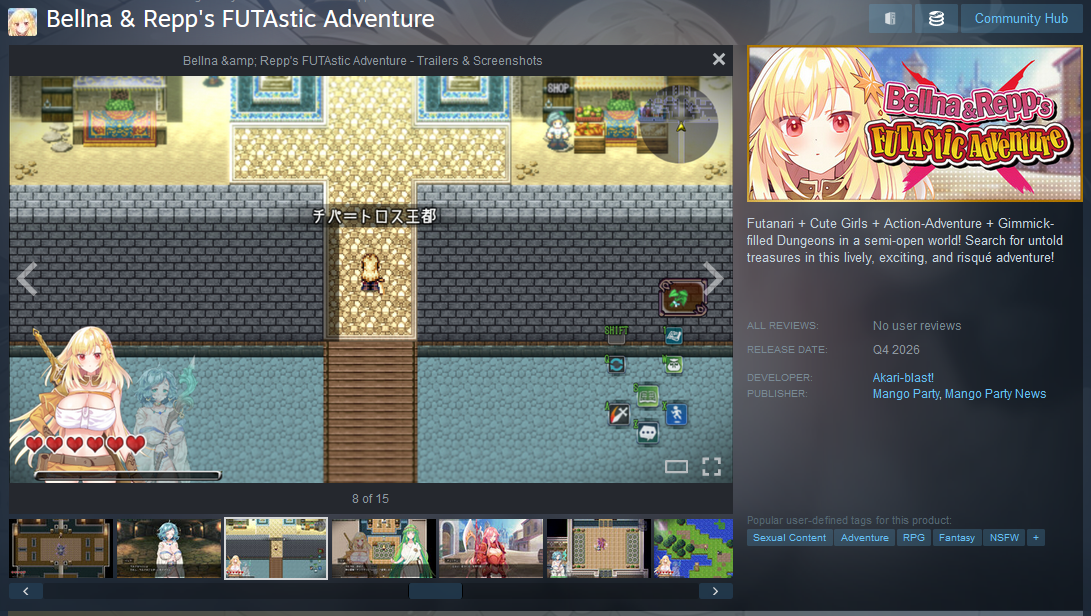Select the thumbnail with a pink-haired warrior

pos(491,548)
